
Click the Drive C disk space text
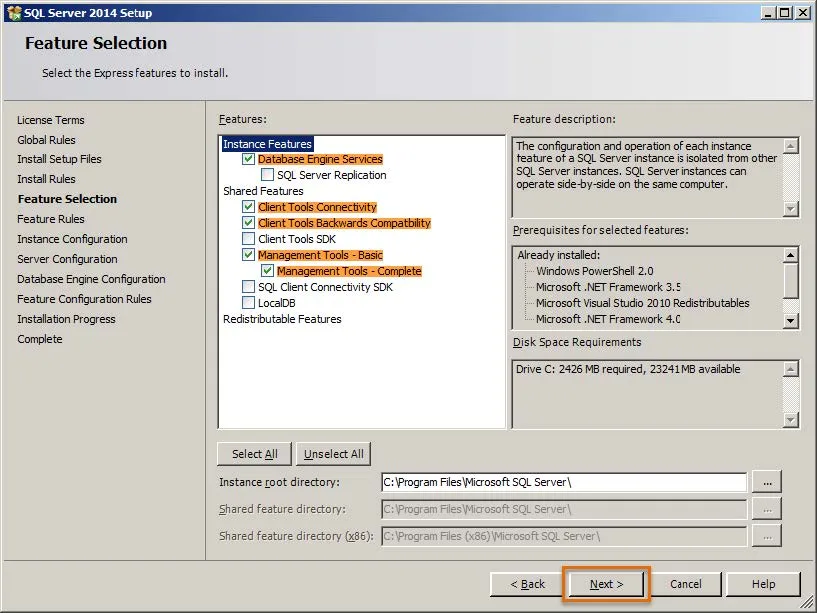[628, 369]
